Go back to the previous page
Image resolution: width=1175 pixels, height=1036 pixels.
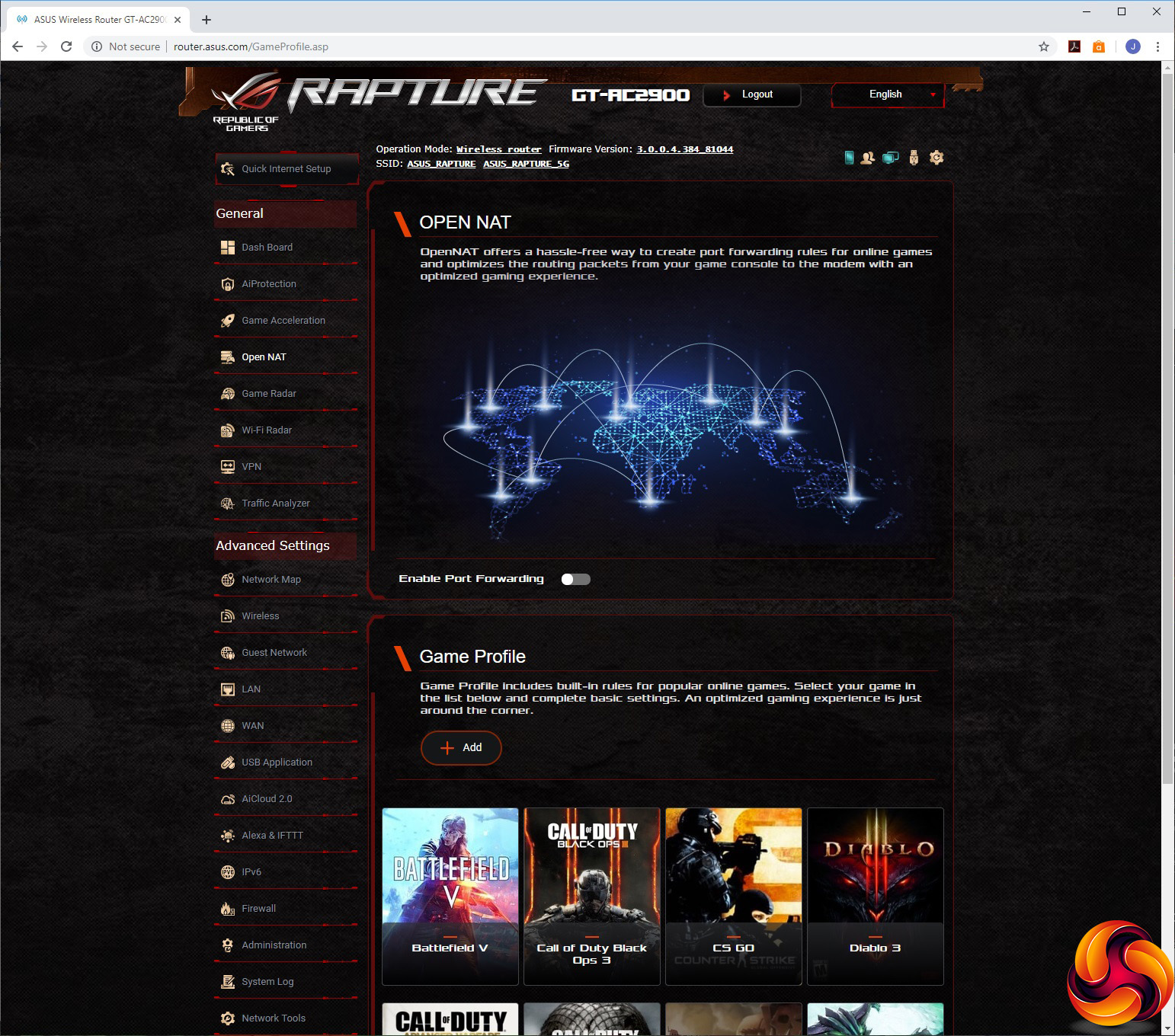pos(18,46)
